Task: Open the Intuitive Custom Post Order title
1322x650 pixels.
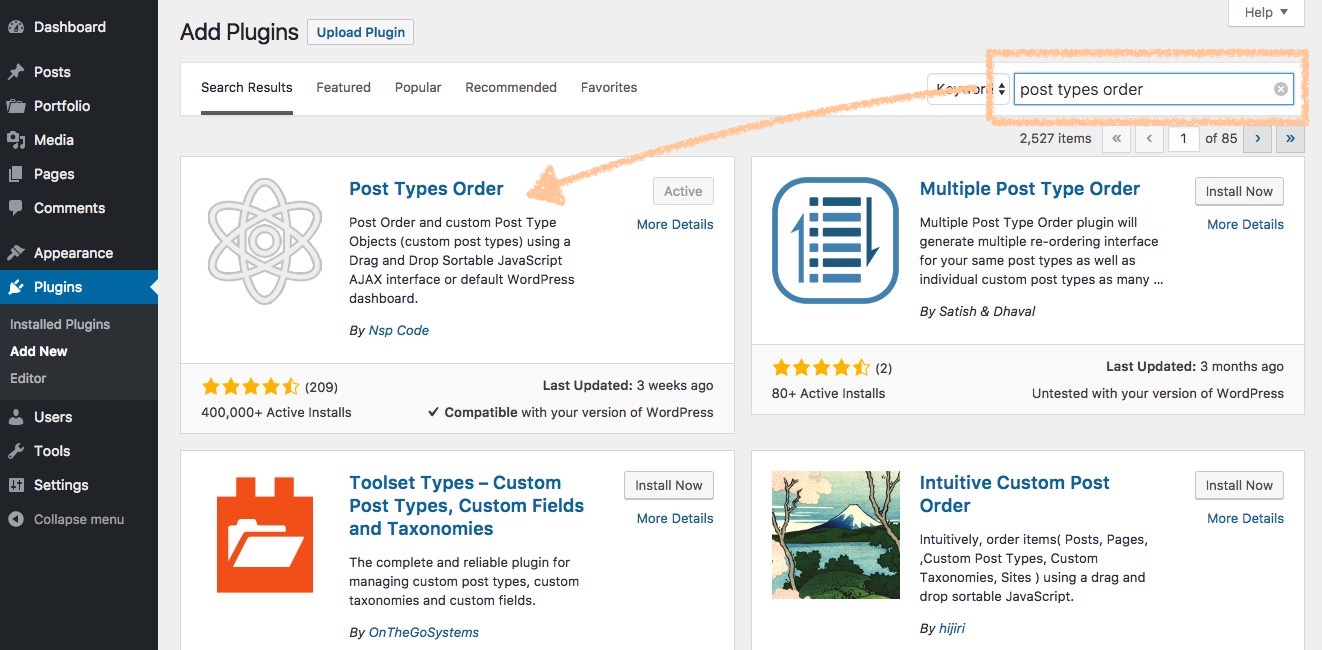Action: click(x=1015, y=494)
